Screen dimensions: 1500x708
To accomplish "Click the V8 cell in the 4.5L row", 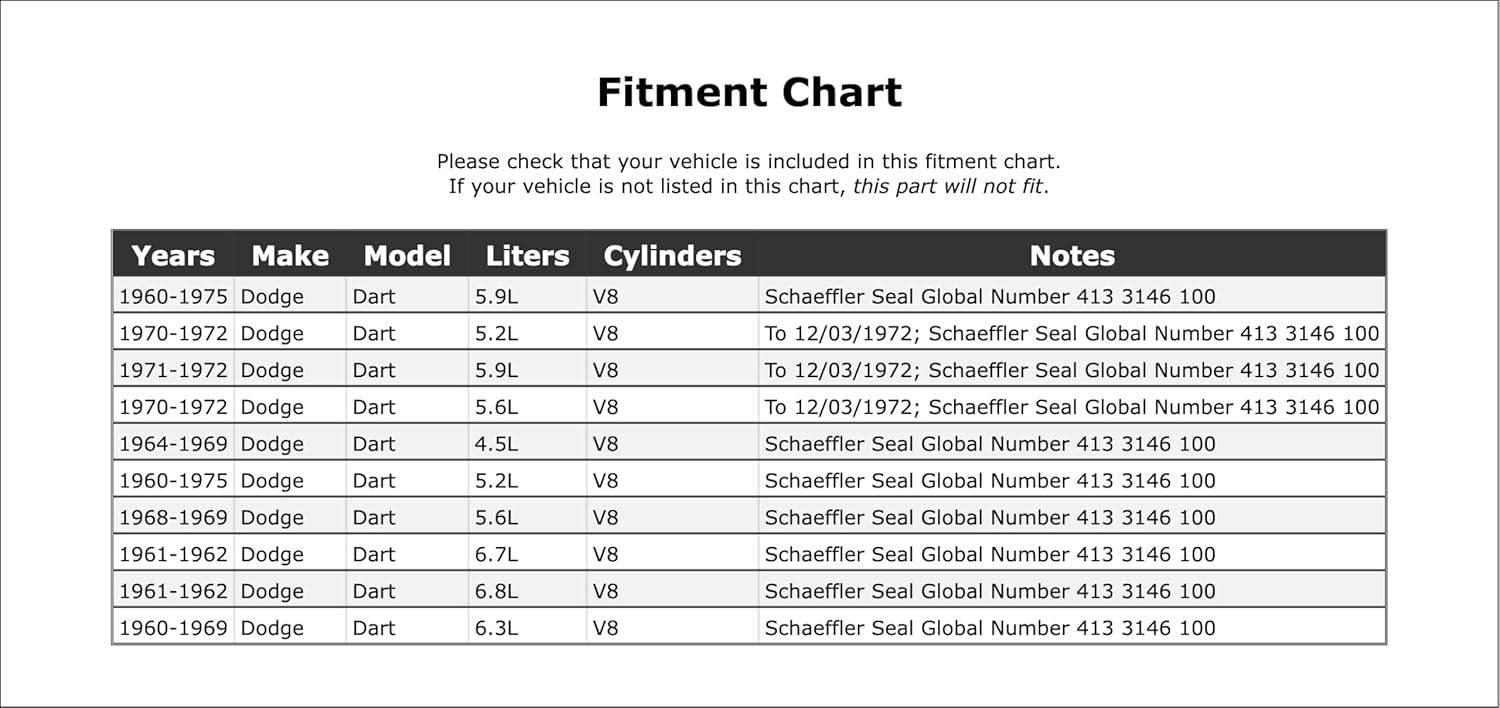I will click(606, 444).
